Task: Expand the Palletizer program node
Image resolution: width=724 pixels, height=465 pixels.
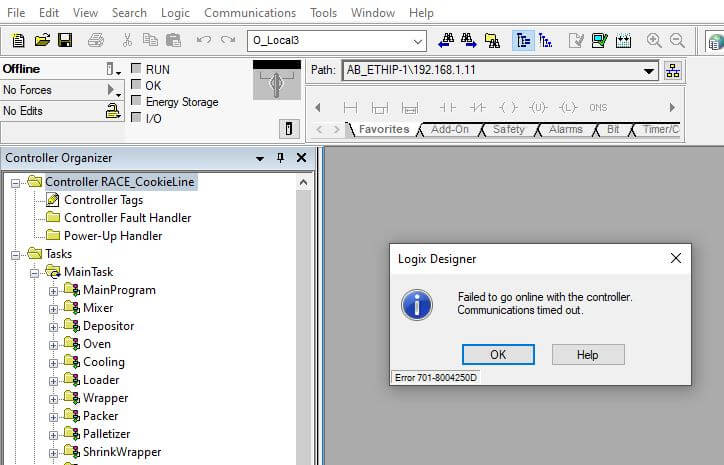Action: click(x=53, y=435)
